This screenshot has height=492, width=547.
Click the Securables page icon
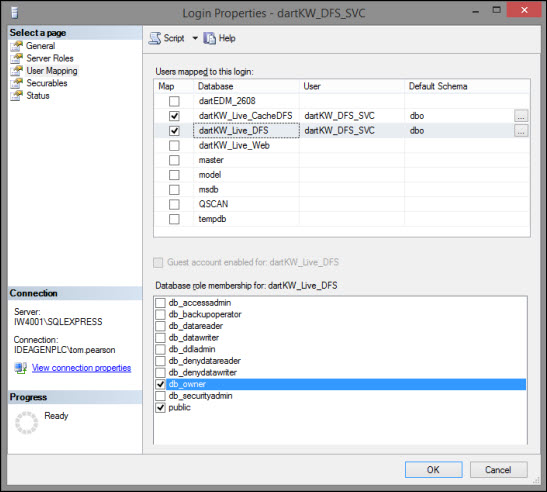pyautogui.click(x=16, y=83)
